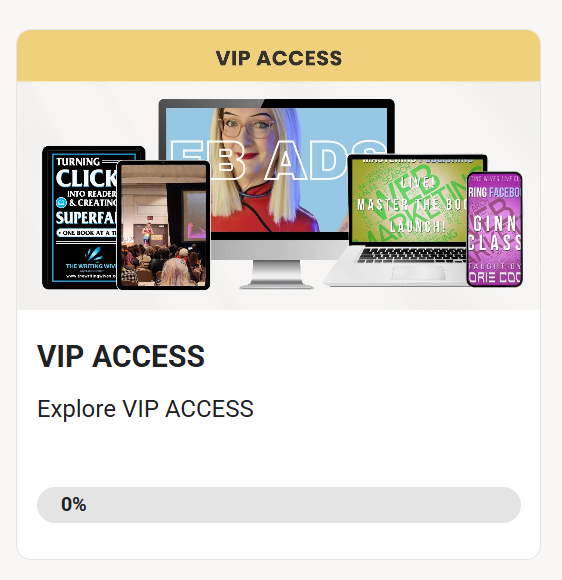562x580 pixels.
Task: Click the yellow VIP ACCESS banner header
Action: point(278,56)
